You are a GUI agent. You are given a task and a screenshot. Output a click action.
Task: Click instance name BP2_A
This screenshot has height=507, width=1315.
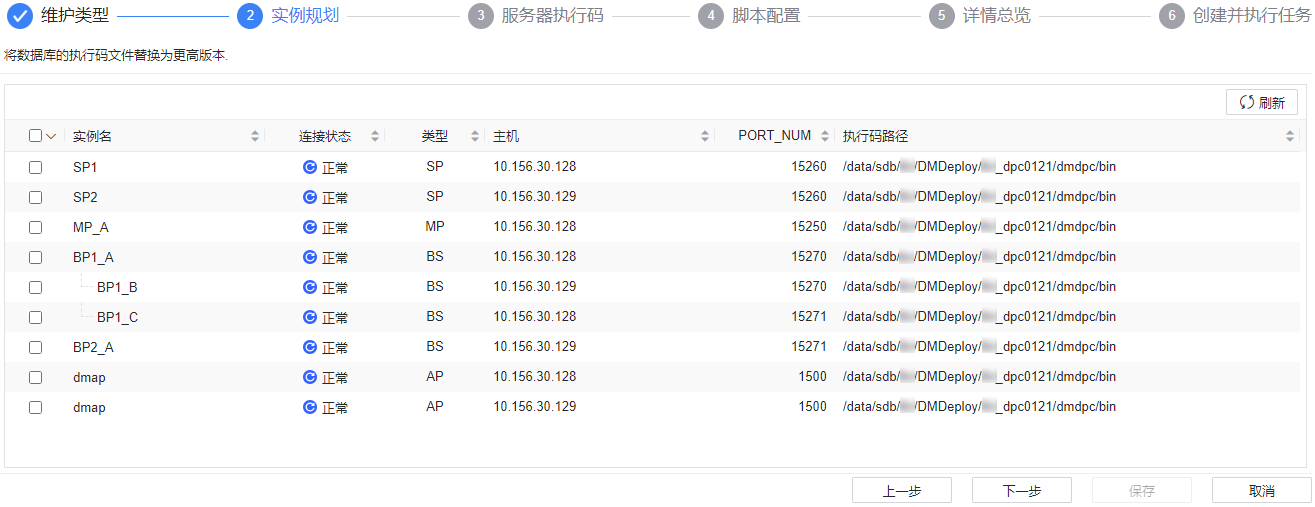pos(93,347)
